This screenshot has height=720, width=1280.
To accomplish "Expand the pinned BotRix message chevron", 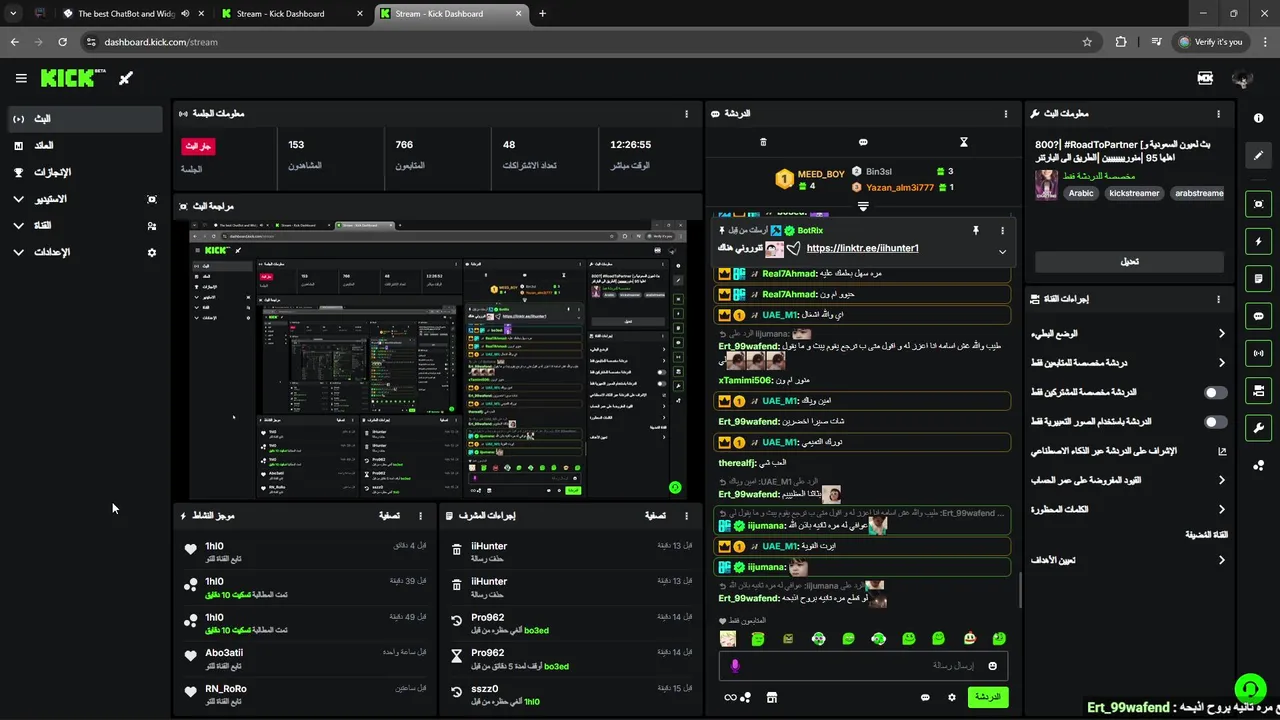I will pos(1003,251).
